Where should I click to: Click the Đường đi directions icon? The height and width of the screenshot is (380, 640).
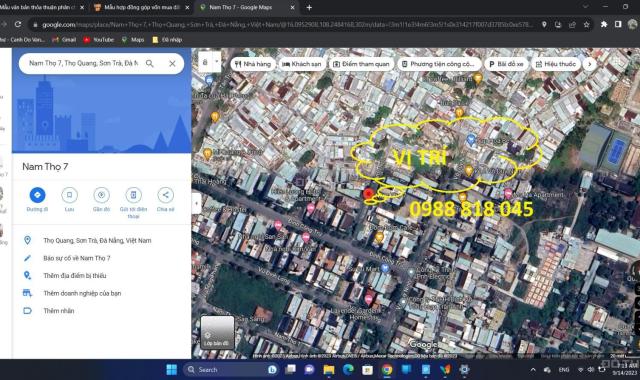click(37, 195)
